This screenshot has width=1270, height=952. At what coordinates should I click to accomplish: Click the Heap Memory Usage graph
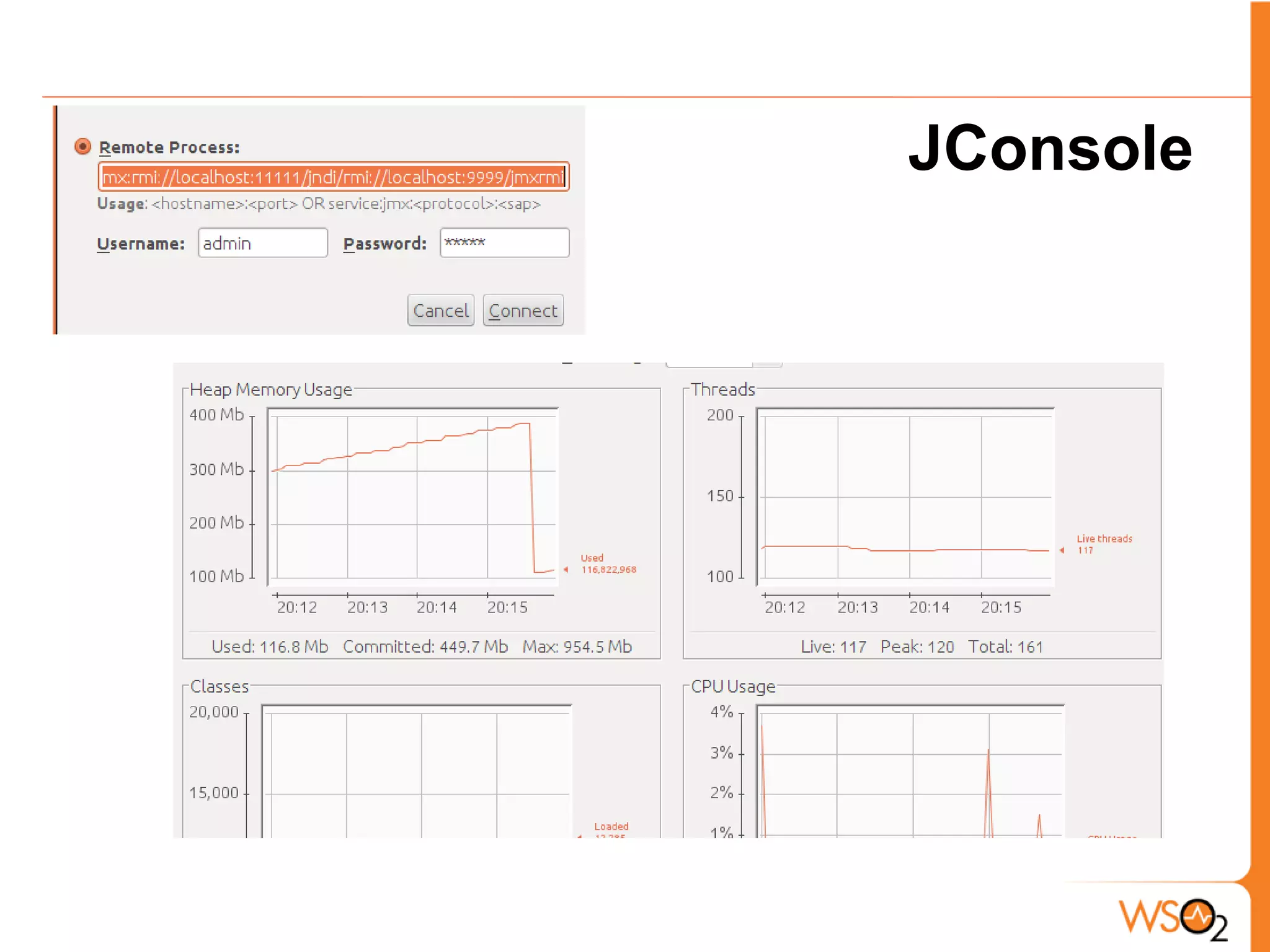tap(413, 497)
